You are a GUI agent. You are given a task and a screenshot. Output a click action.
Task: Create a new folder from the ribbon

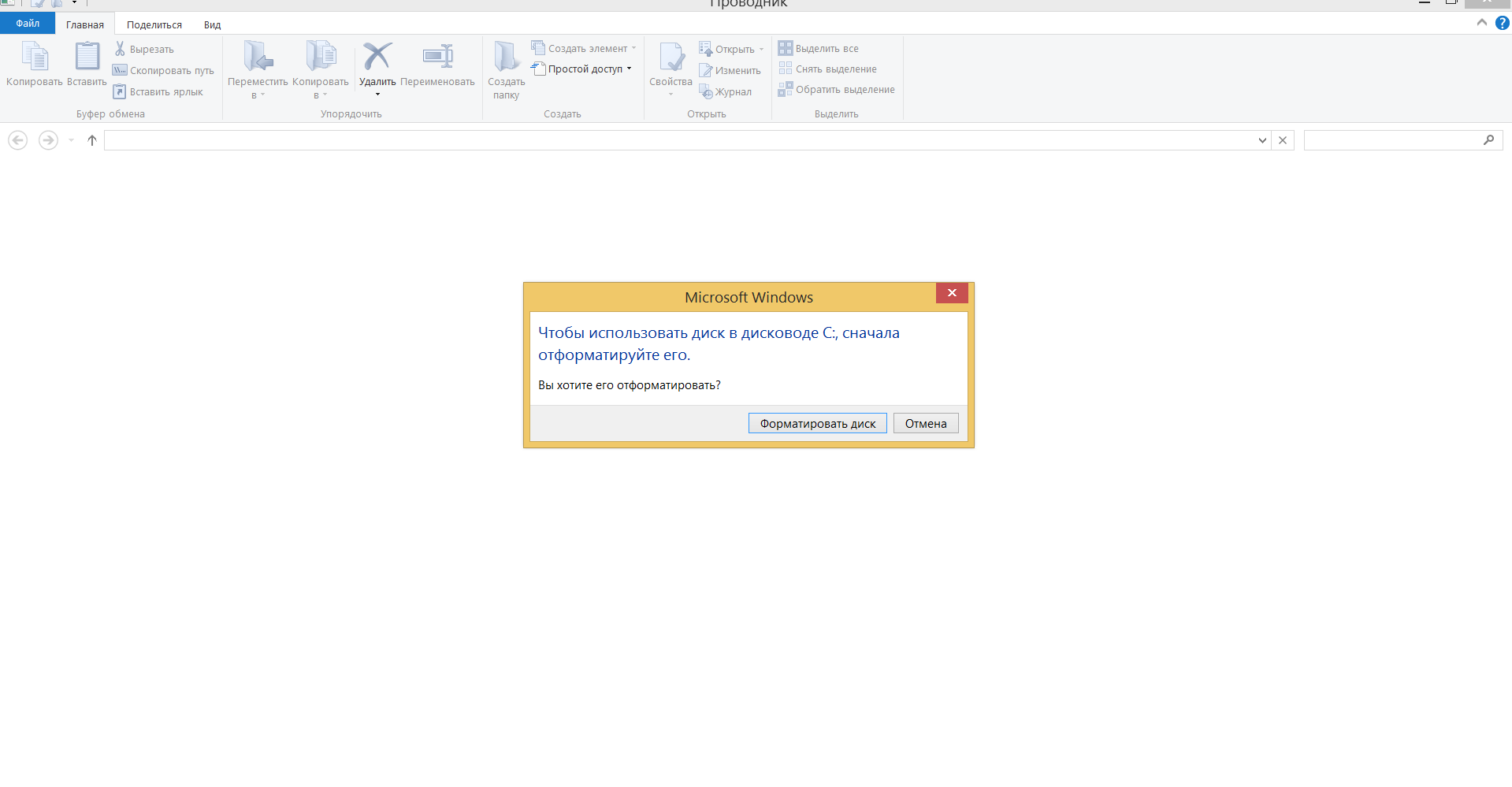[506, 69]
